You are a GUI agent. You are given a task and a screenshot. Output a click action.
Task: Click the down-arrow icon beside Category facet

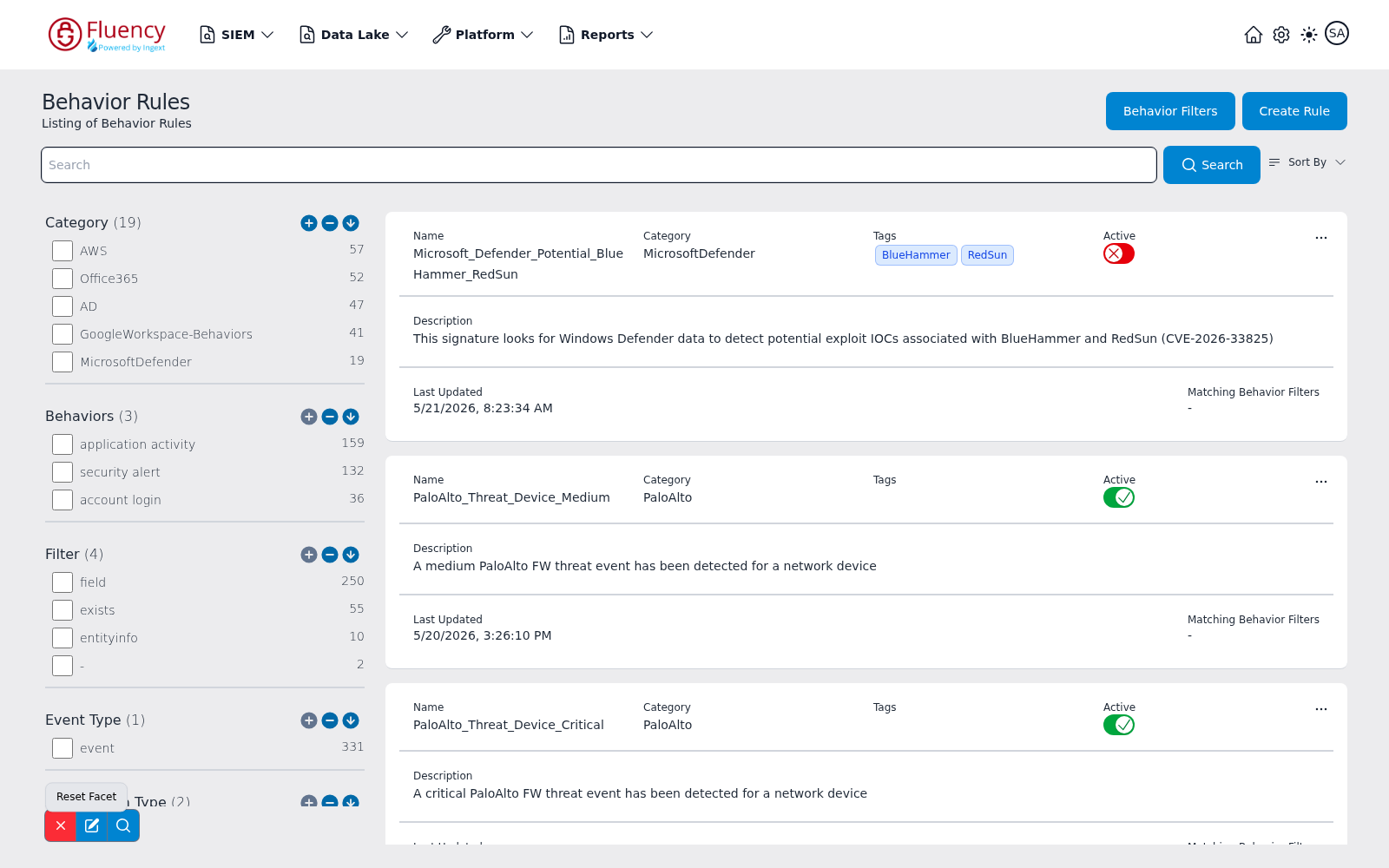[x=351, y=223]
